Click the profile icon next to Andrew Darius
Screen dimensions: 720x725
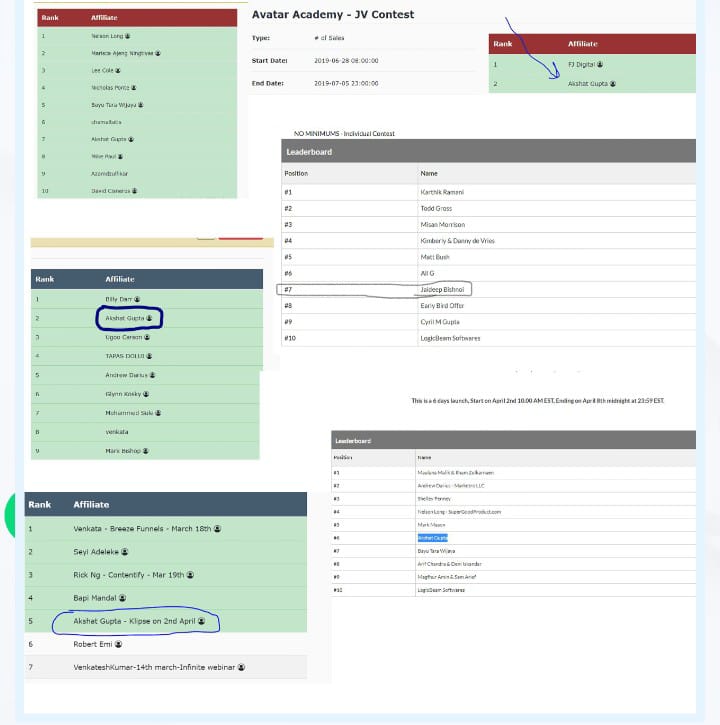pos(153,375)
